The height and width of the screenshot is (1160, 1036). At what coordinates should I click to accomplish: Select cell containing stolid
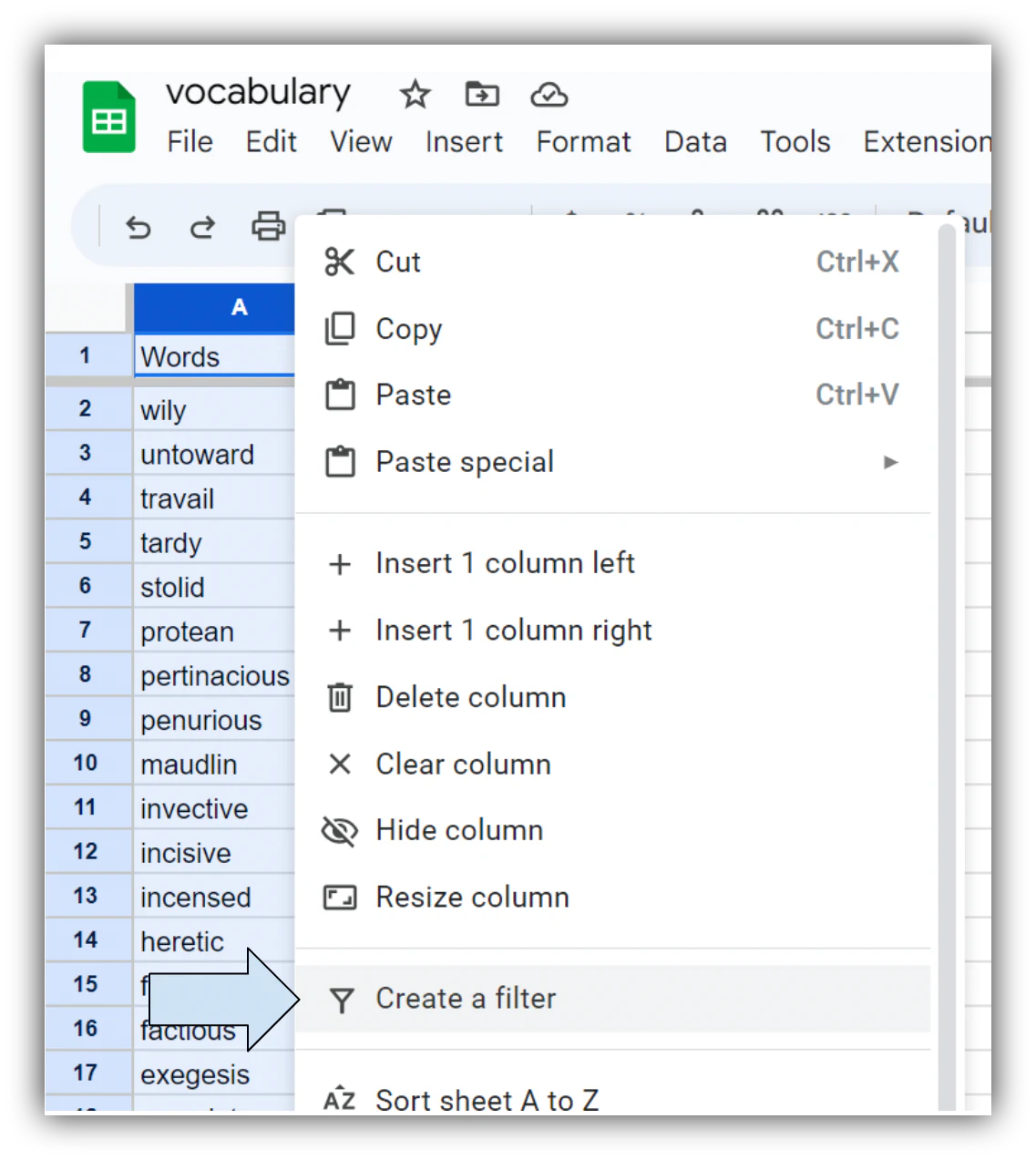[214, 587]
